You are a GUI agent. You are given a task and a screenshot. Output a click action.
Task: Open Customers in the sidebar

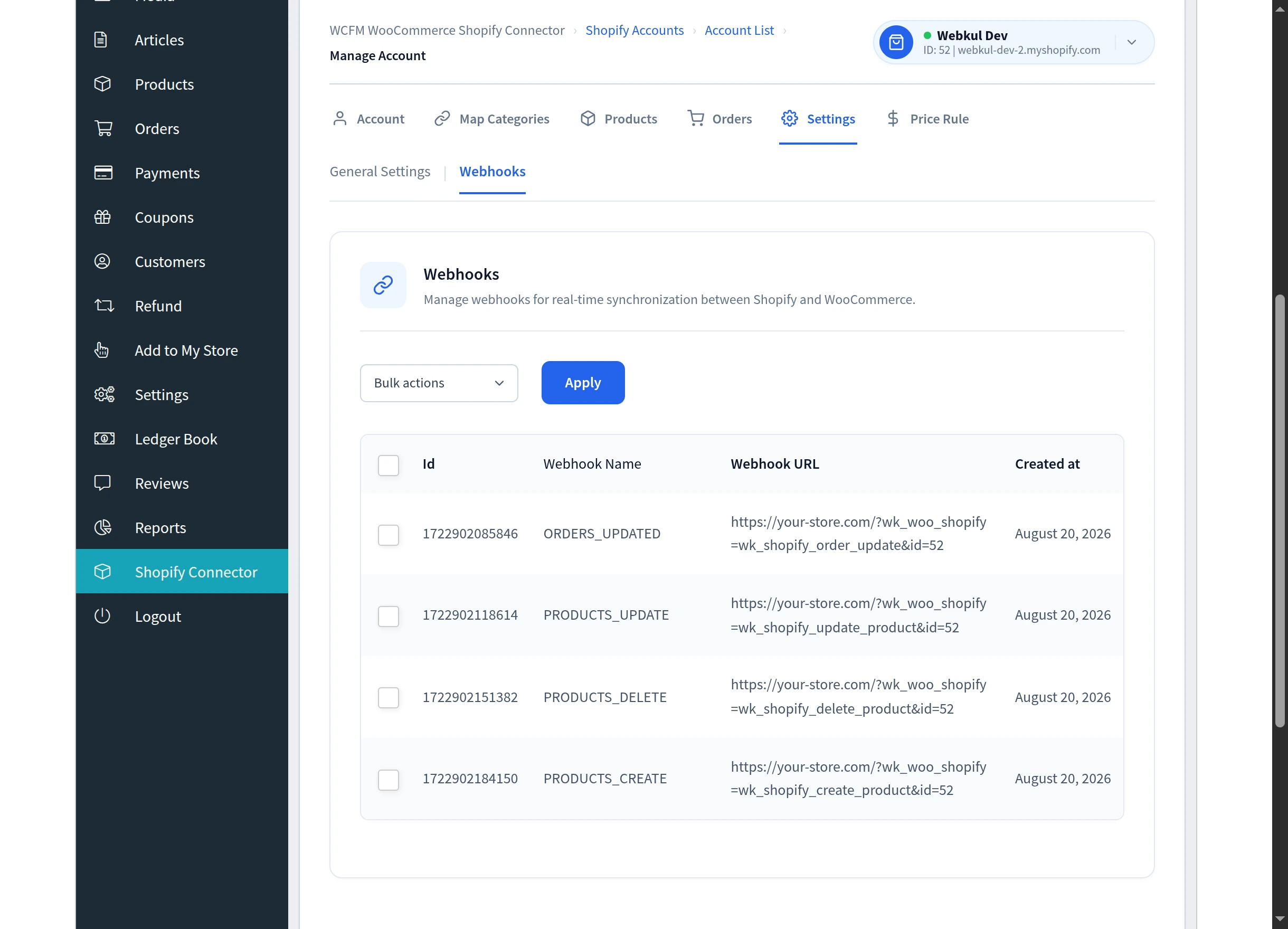[182, 261]
